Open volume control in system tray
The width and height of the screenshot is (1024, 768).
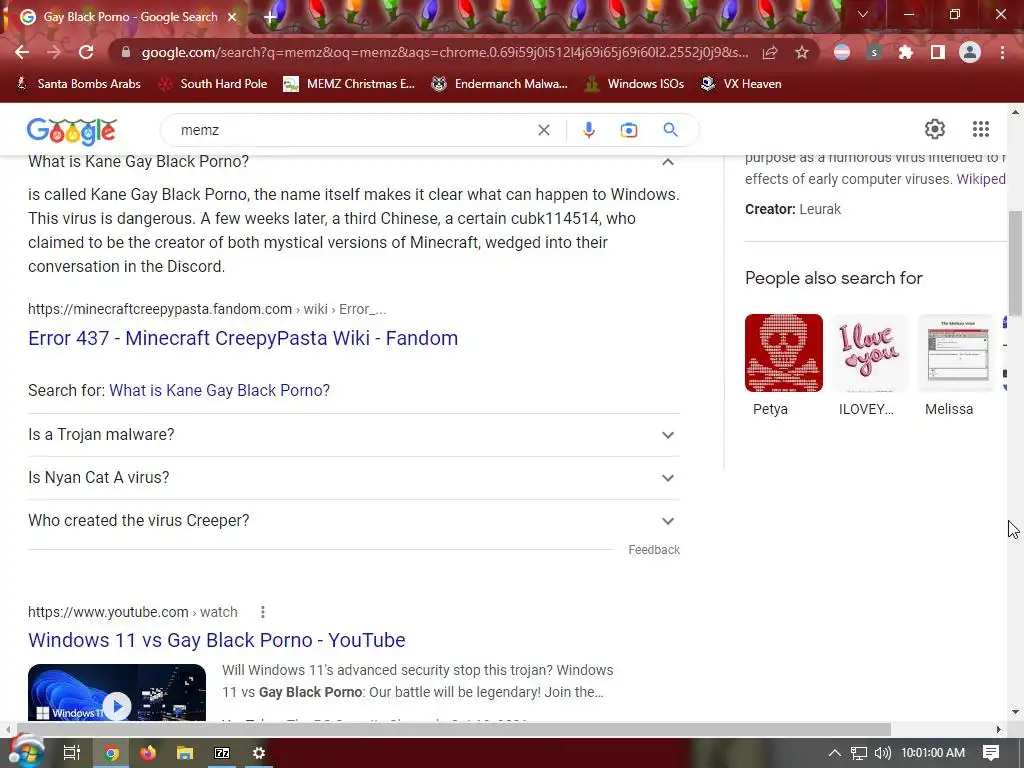[882, 753]
